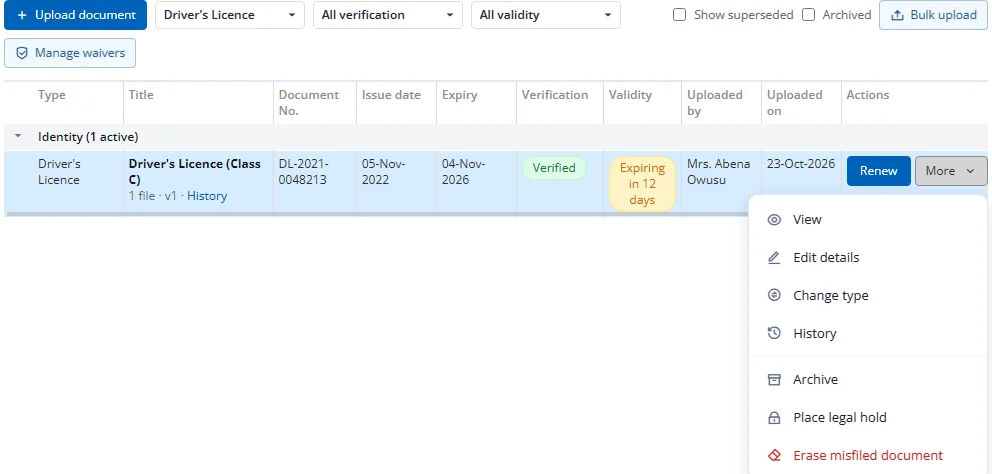The width and height of the screenshot is (992, 474).
Task: Click the pencil icon beside Edit details
Action: click(774, 258)
